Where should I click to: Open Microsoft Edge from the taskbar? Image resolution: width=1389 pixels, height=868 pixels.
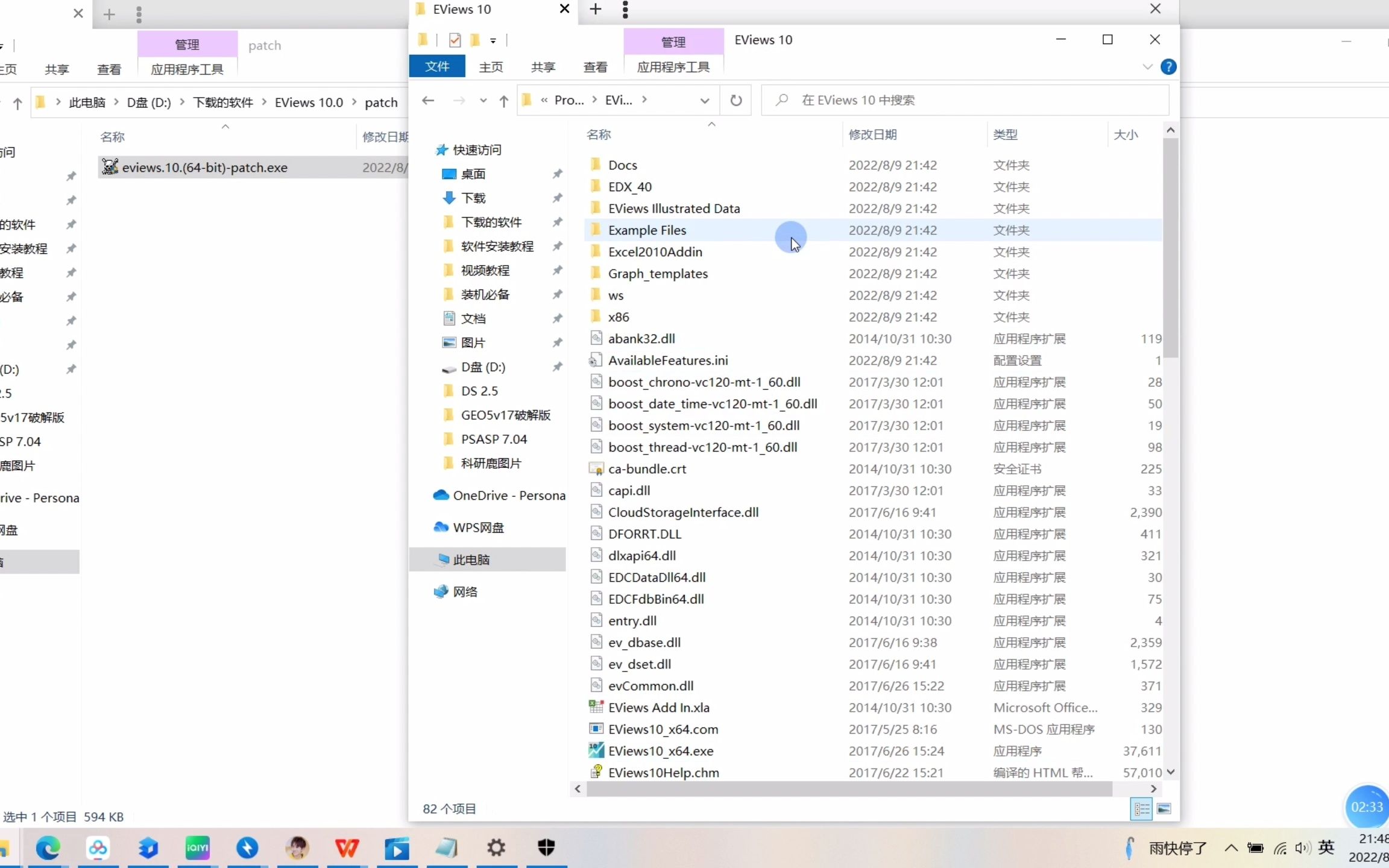(x=48, y=848)
